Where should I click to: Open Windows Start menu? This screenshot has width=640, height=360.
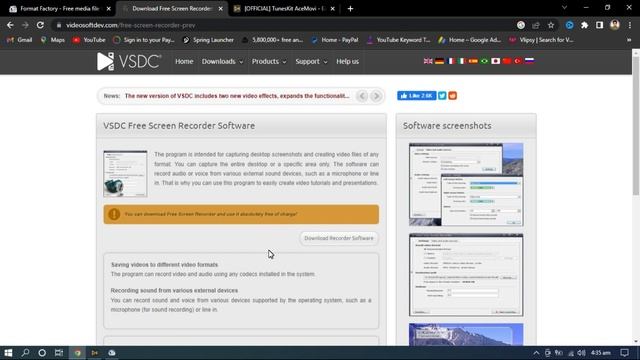click(x=8, y=353)
